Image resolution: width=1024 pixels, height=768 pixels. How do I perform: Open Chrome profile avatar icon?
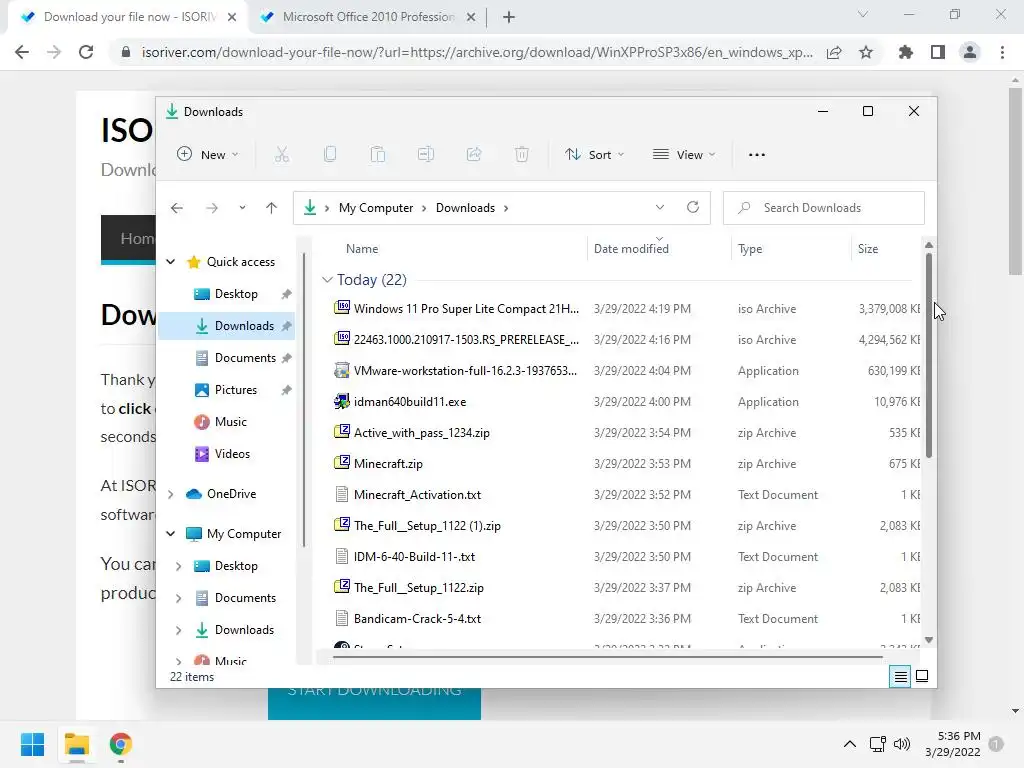click(970, 52)
